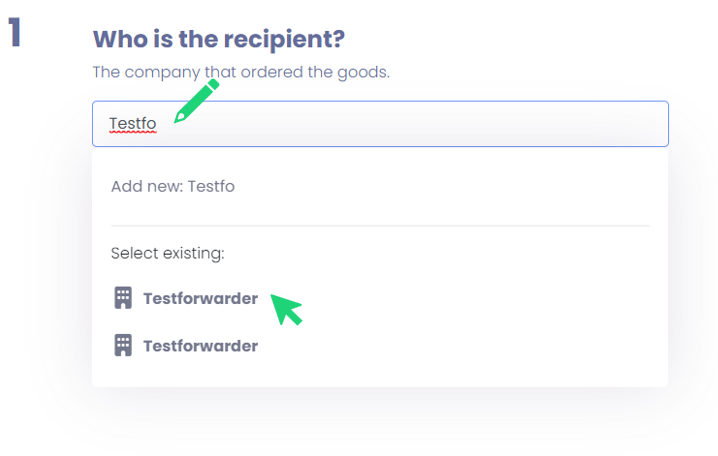Screen dimensions: 718x456
Task: Click the subtitle about the ordering company
Action: pyautogui.click(x=240, y=72)
